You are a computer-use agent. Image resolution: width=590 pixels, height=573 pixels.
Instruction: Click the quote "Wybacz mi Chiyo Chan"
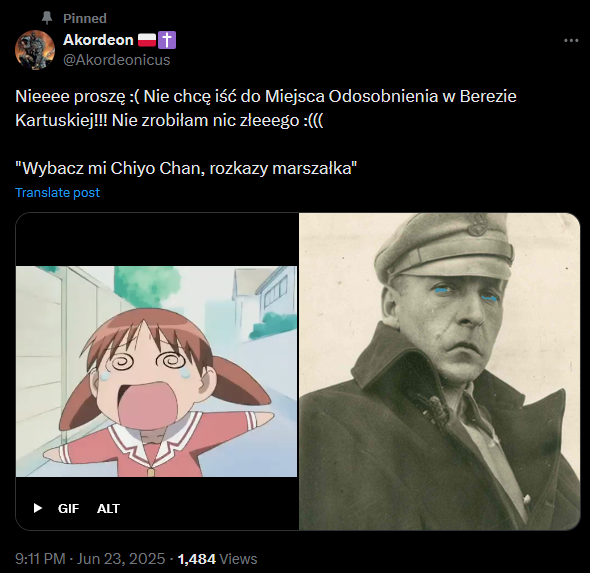click(186, 168)
